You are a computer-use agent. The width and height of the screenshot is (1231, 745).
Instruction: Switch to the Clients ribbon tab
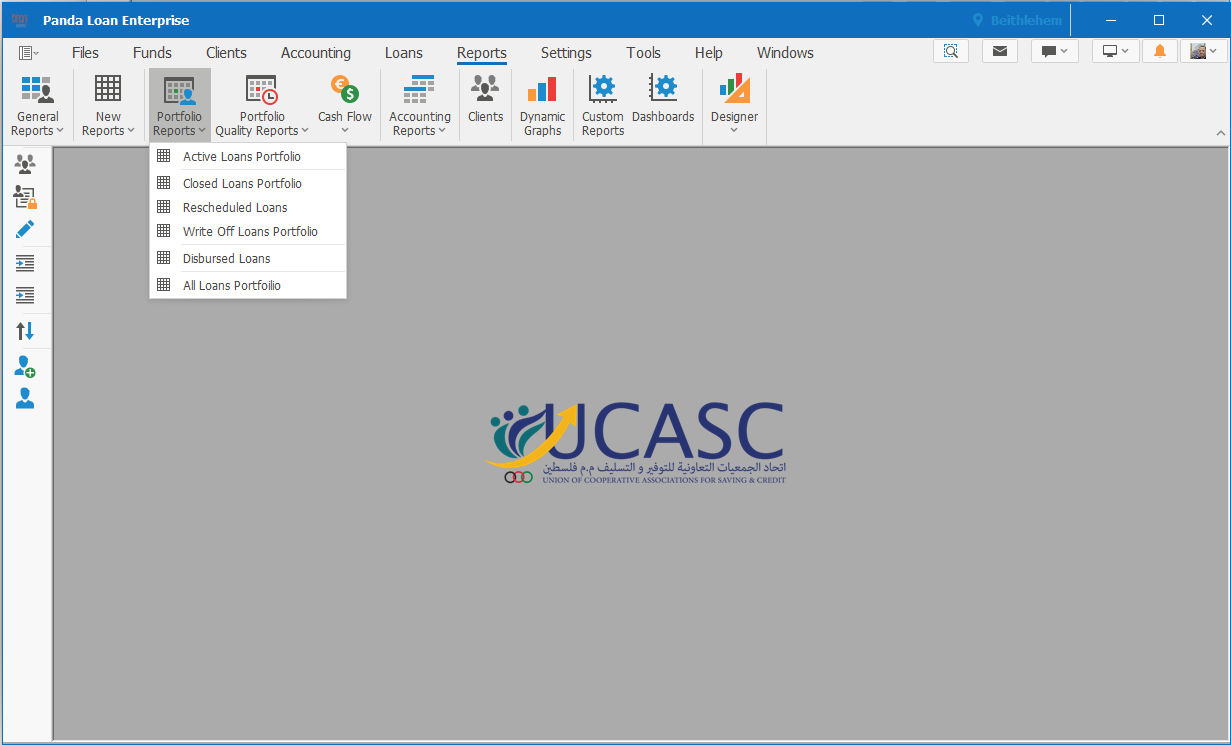(226, 53)
